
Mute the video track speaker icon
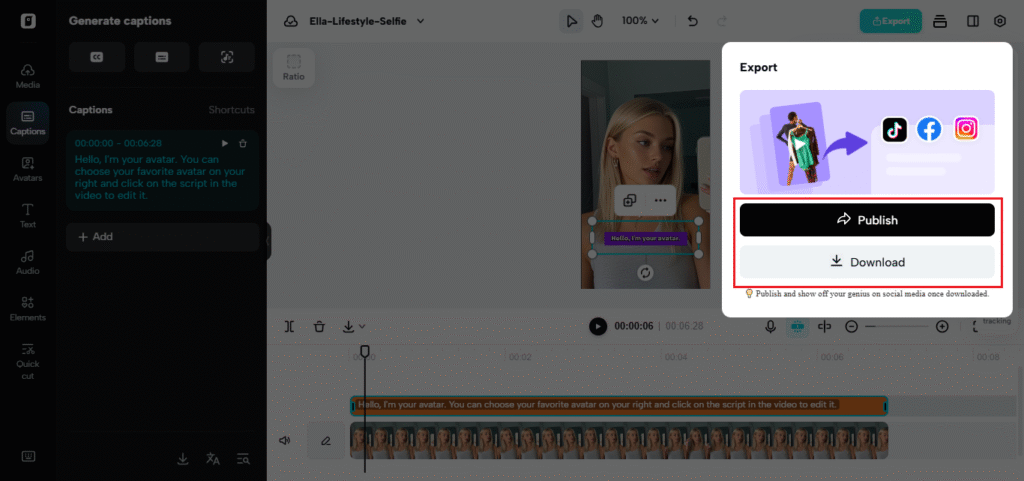[x=285, y=440]
